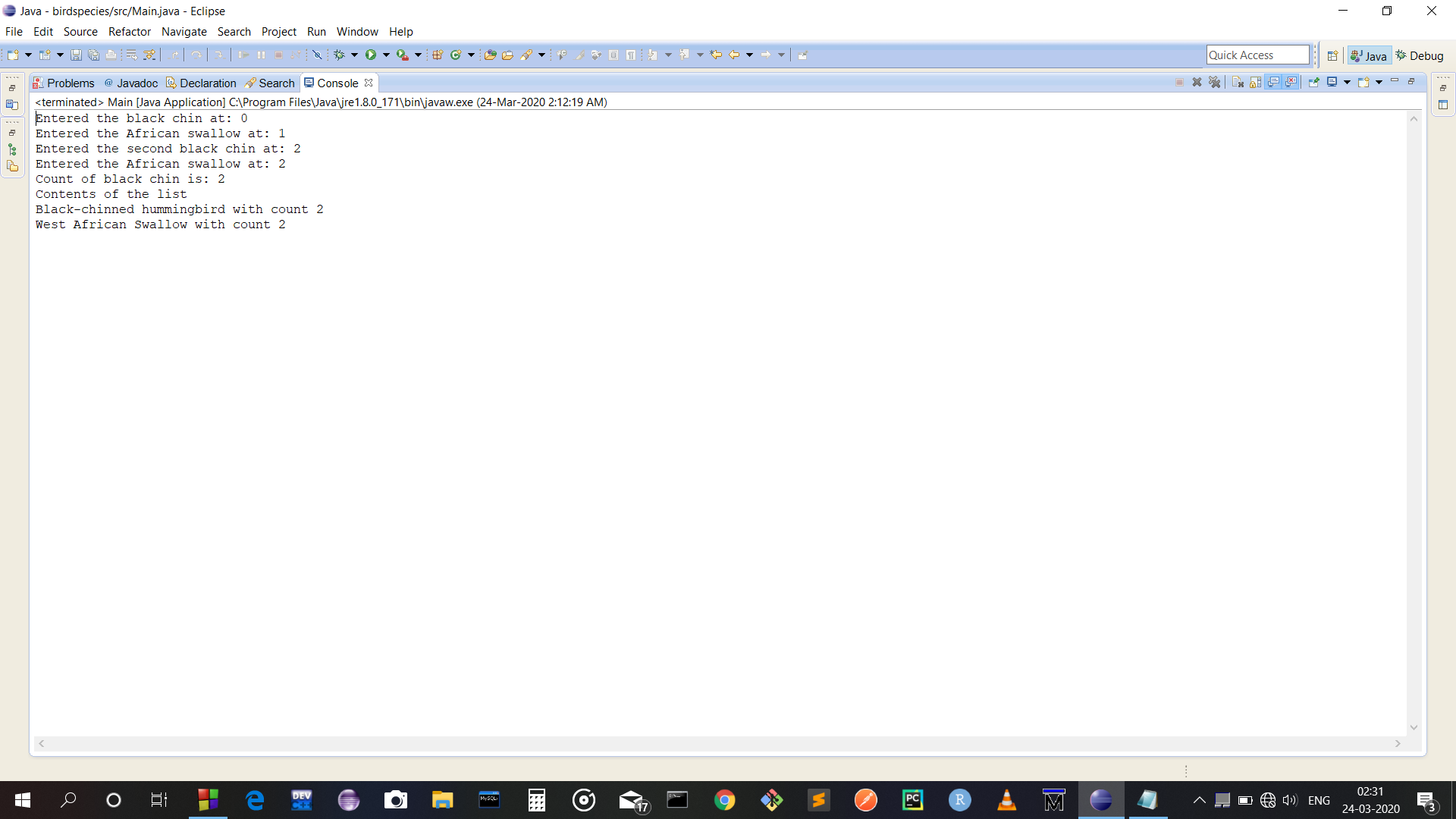The height and width of the screenshot is (819, 1456).
Task: Switch to the Debug perspective
Action: pos(1420,55)
